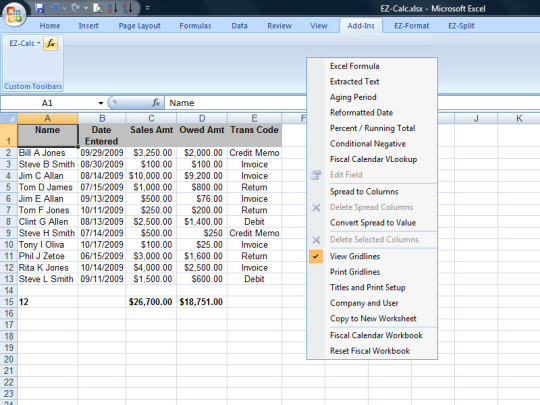Viewport: 540px width, 405px height.
Task: Click the Name Box showing A1
Action: pos(48,103)
